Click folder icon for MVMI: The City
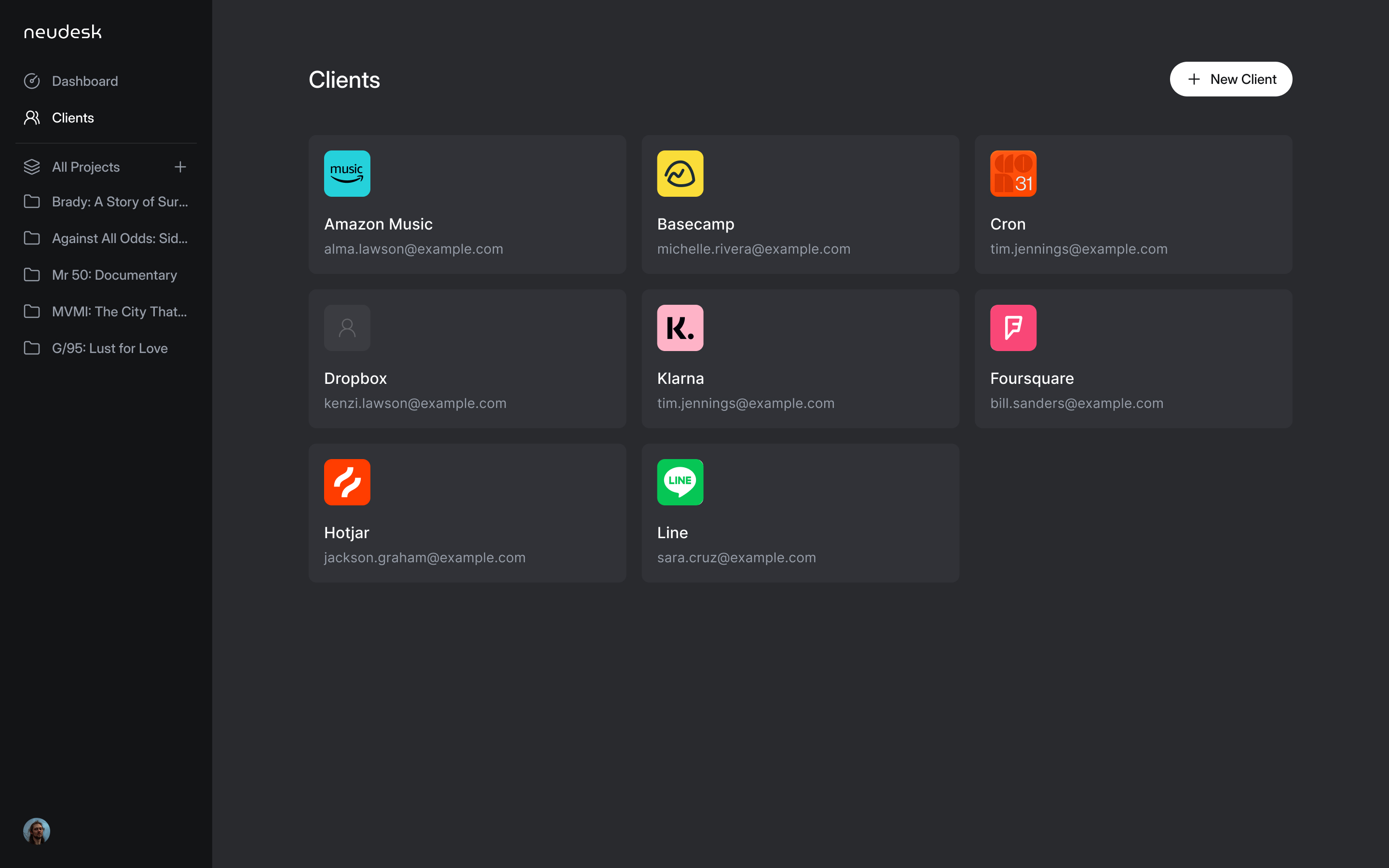Viewport: 1389px width, 868px height. coord(31,312)
